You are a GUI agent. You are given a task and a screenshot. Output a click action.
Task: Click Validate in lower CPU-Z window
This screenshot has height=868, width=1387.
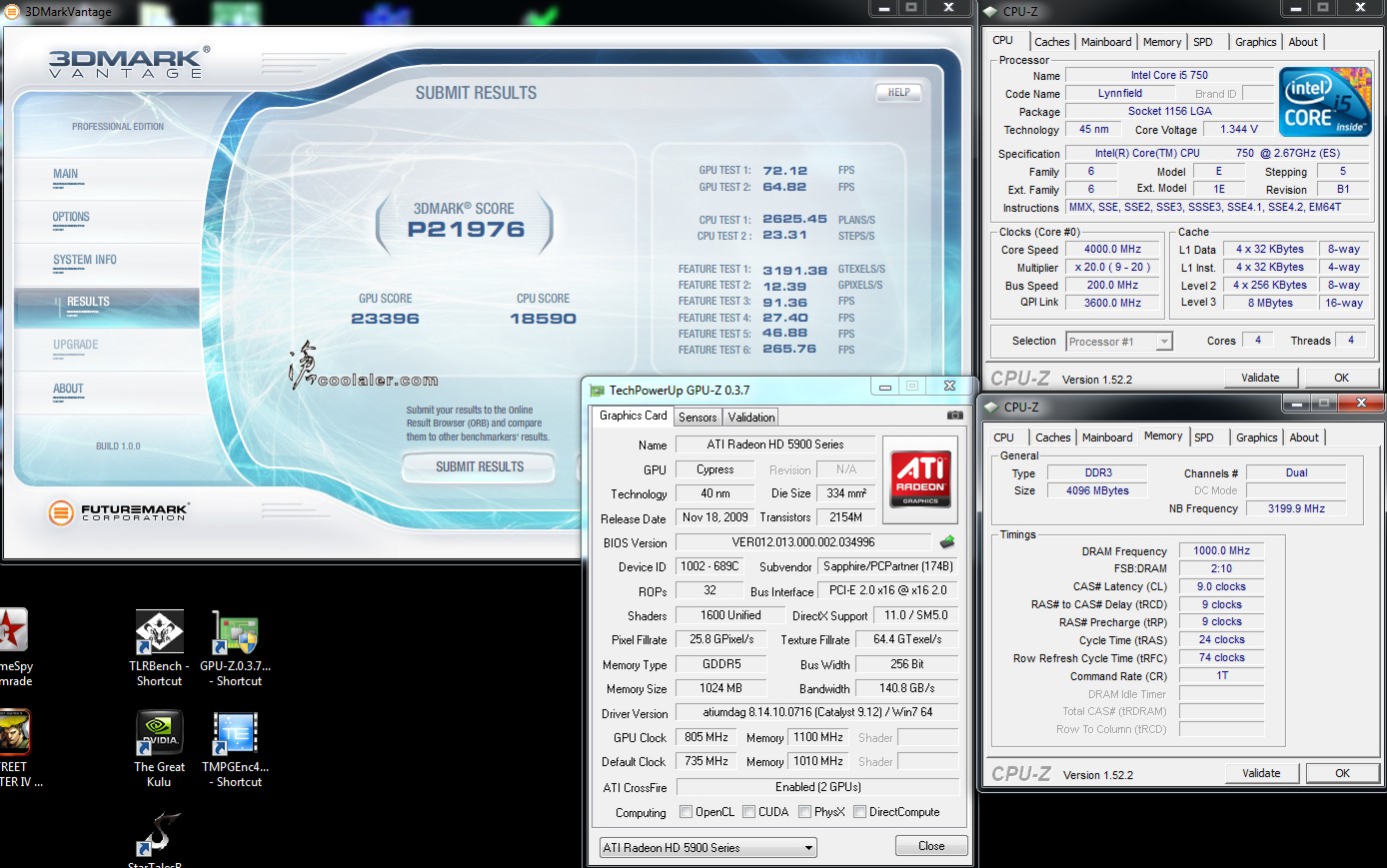(1261, 773)
